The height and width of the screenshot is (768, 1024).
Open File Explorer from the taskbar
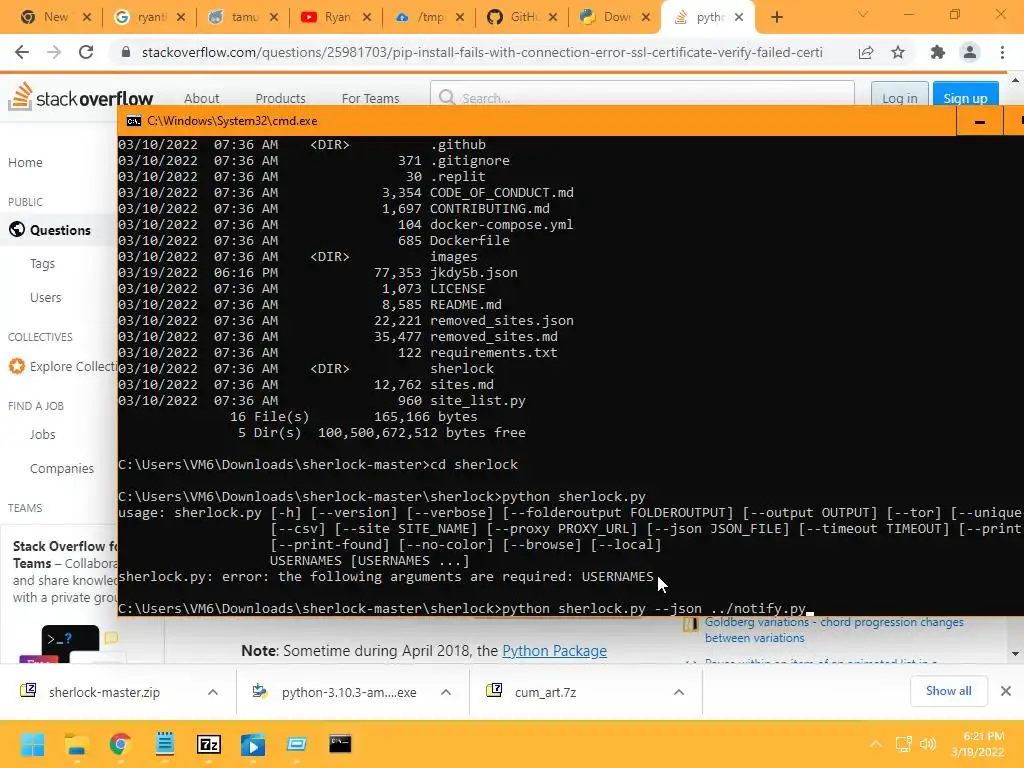[x=76, y=744]
